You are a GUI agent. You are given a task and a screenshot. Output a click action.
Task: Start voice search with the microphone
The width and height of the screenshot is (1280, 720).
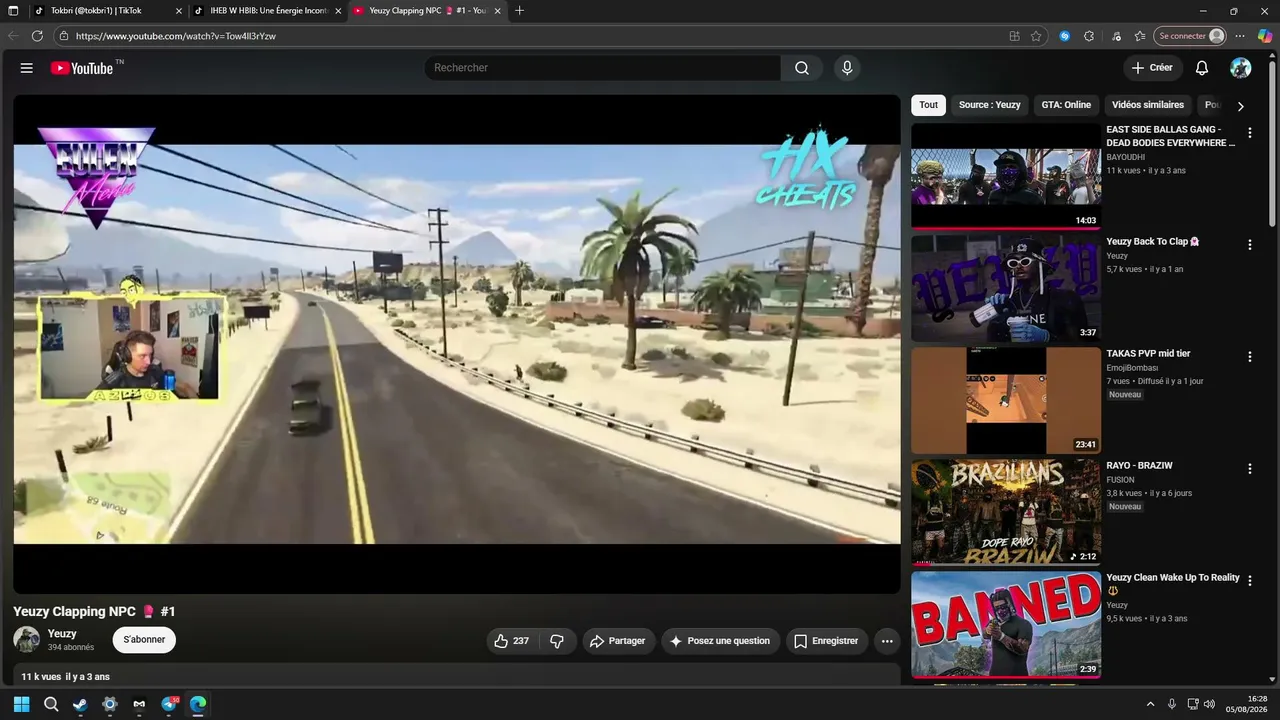pos(847,68)
